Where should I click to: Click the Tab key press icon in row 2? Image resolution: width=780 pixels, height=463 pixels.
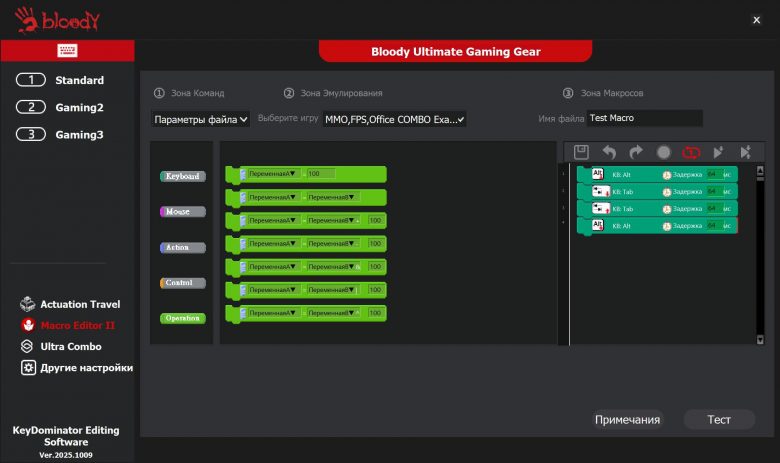[601, 191]
